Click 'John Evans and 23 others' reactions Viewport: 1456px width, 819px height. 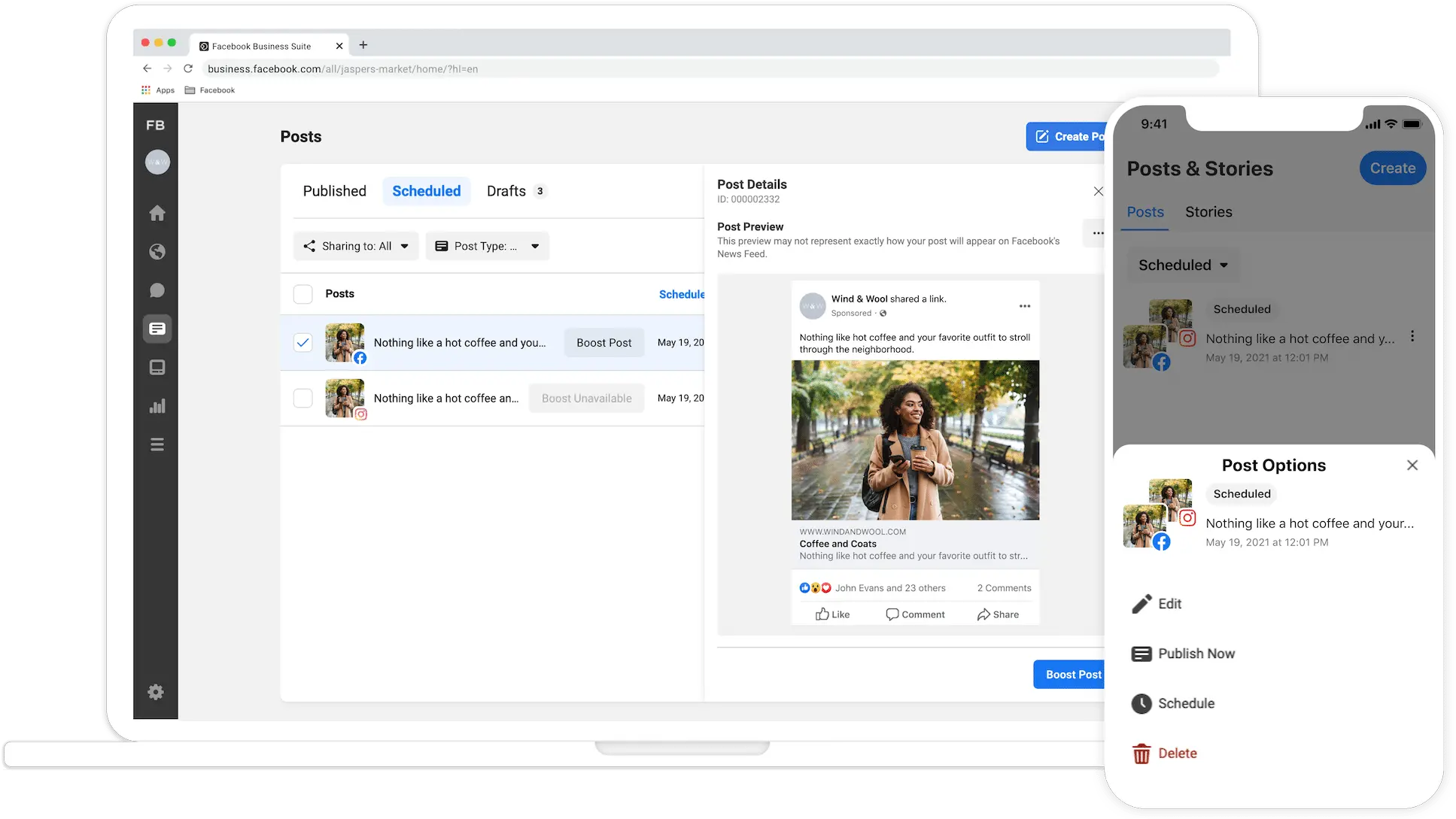pyautogui.click(x=890, y=588)
